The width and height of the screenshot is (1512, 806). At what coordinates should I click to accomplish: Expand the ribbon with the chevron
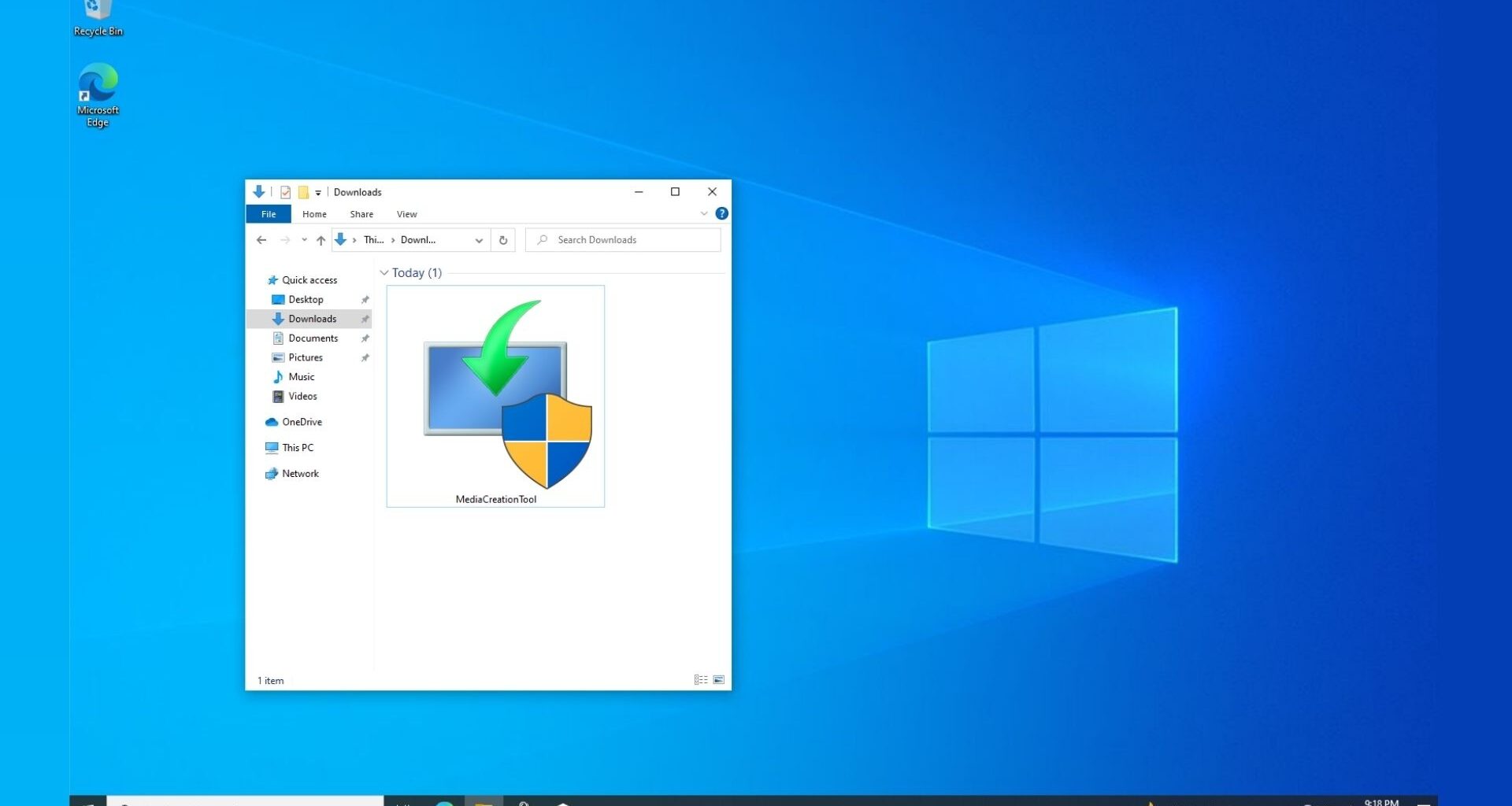click(704, 213)
